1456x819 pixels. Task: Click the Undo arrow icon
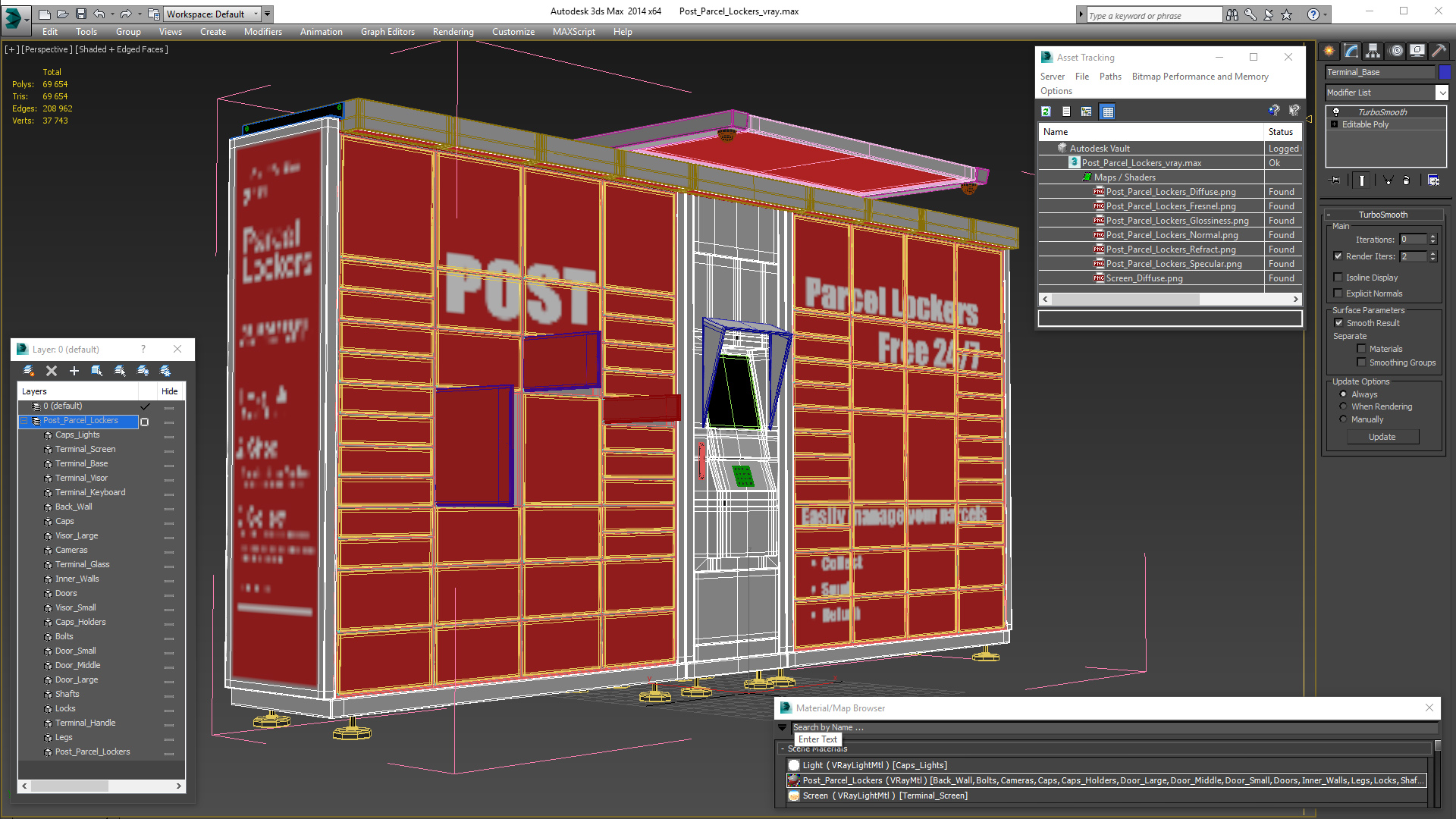(99, 14)
